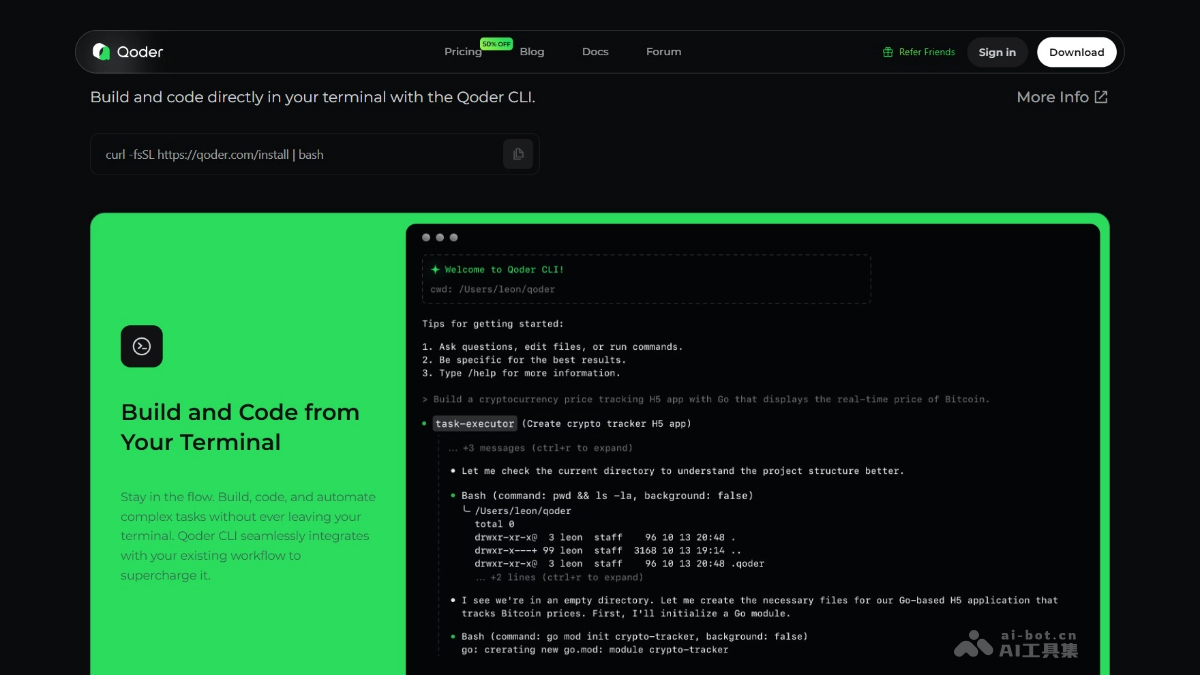Click the 50% OFF badge above Pricing
Image resolution: width=1200 pixels, height=675 pixels.
[496, 43]
